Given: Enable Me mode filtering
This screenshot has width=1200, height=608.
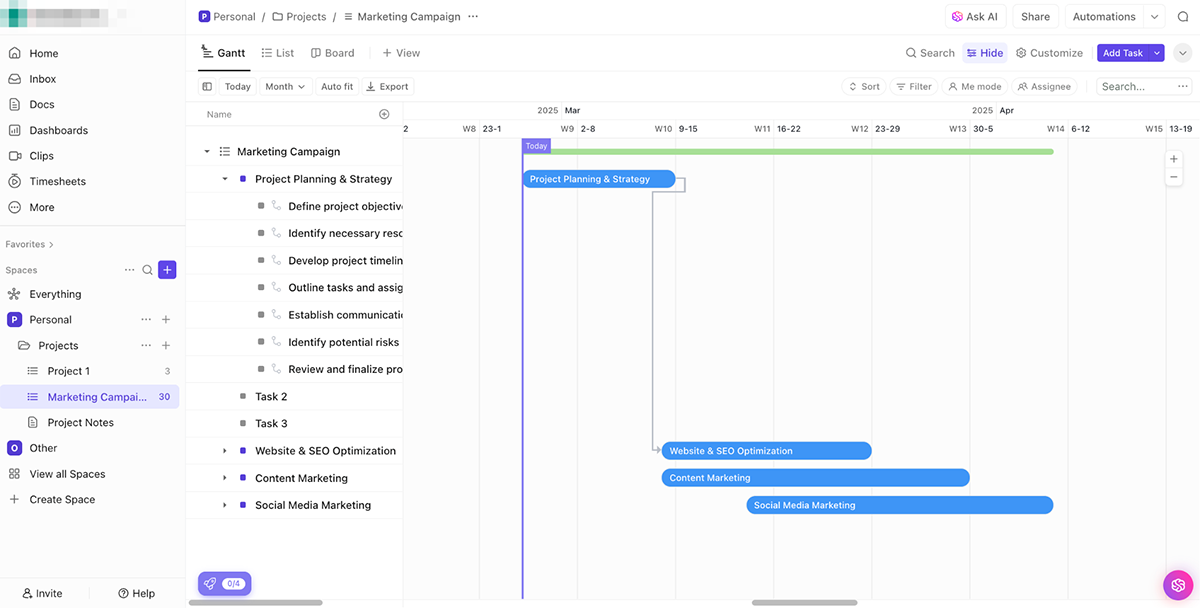Looking at the screenshot, I should [974, 86].
